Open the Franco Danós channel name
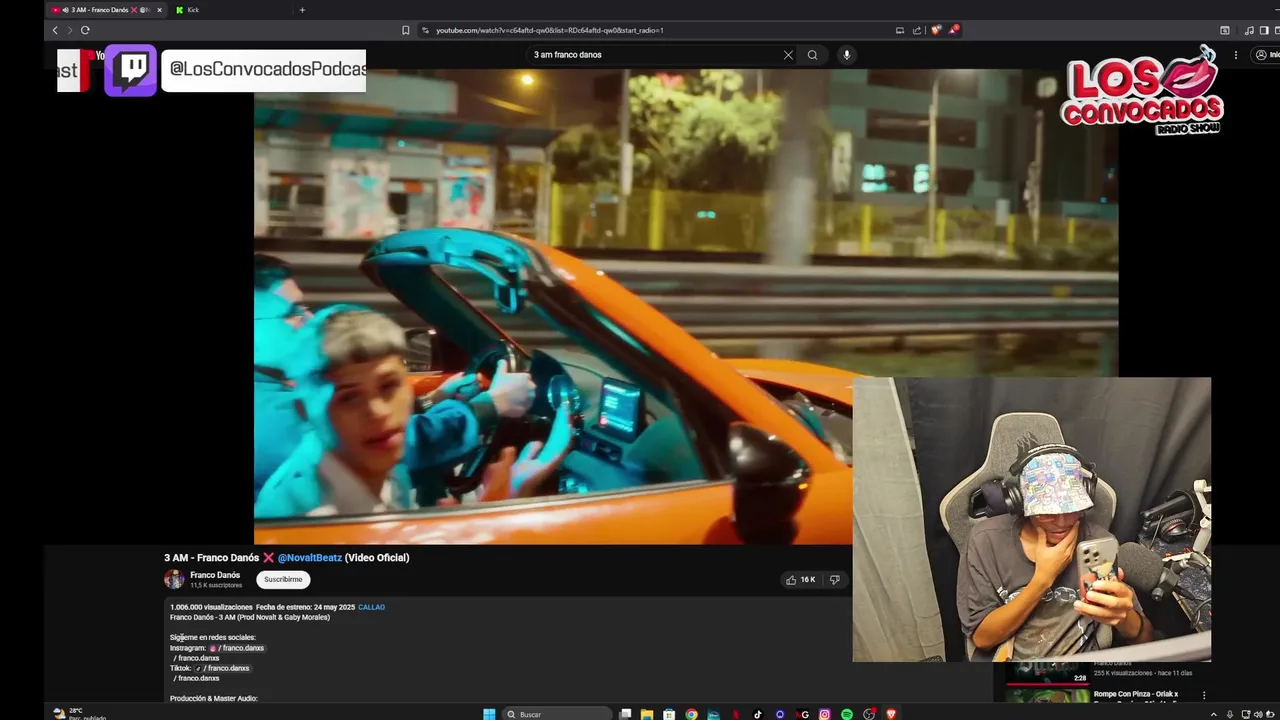The width and height of the screenshot is (1280, 720). point(215,575)
